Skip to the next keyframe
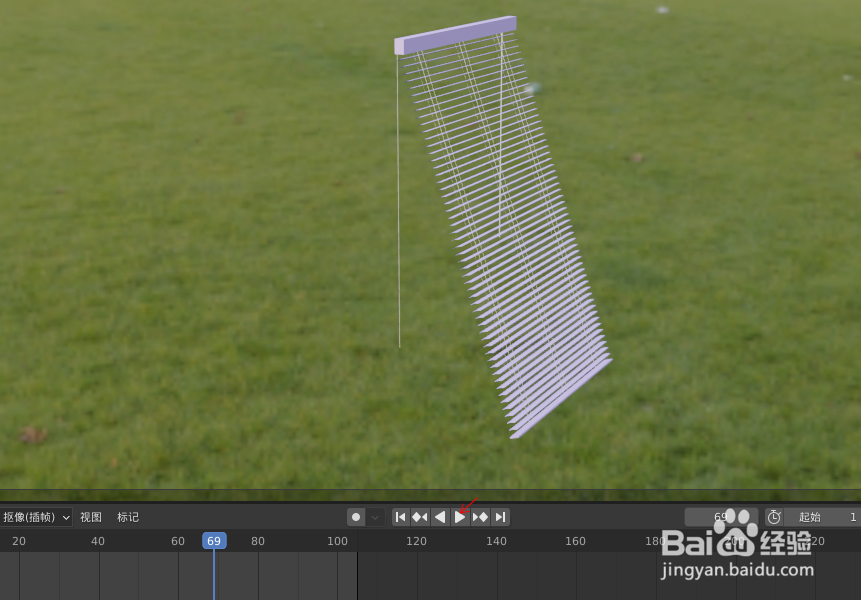This screenshot has height=600, width=861. (x=480, y=517)
